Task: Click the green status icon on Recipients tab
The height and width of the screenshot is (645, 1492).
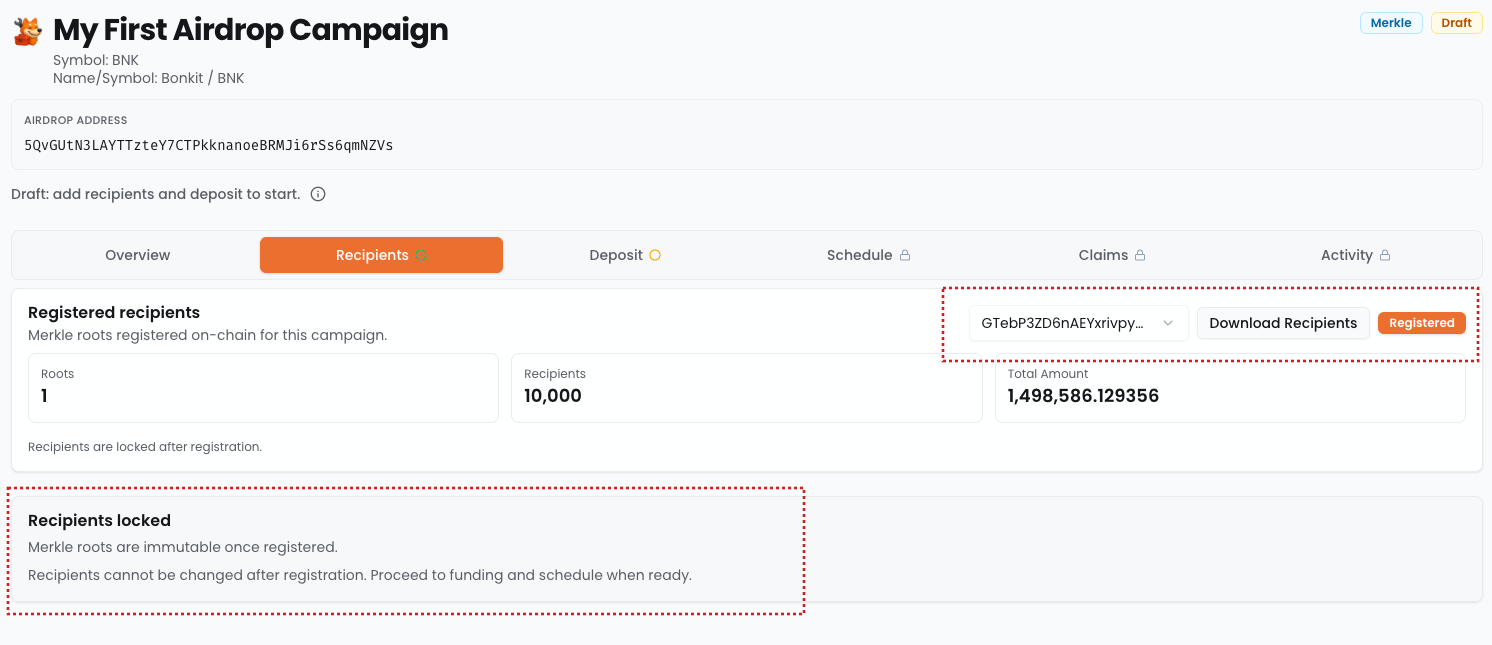Action: tap(421, 255)
